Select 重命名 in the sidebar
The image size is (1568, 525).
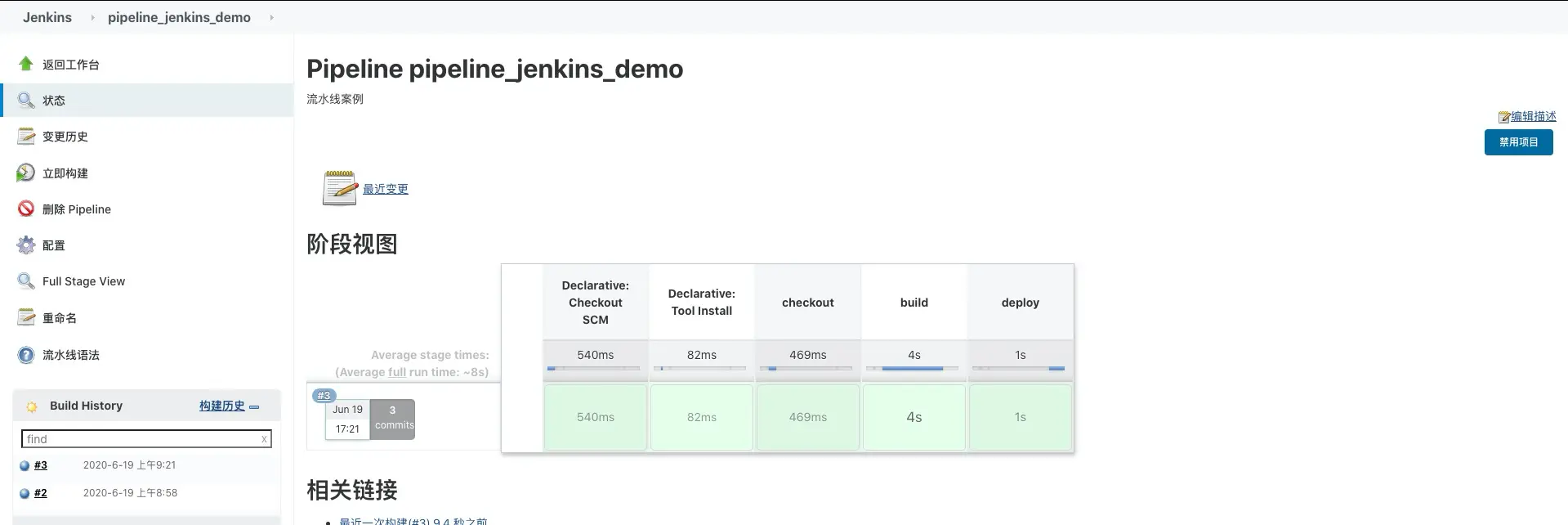pos(60,318)
